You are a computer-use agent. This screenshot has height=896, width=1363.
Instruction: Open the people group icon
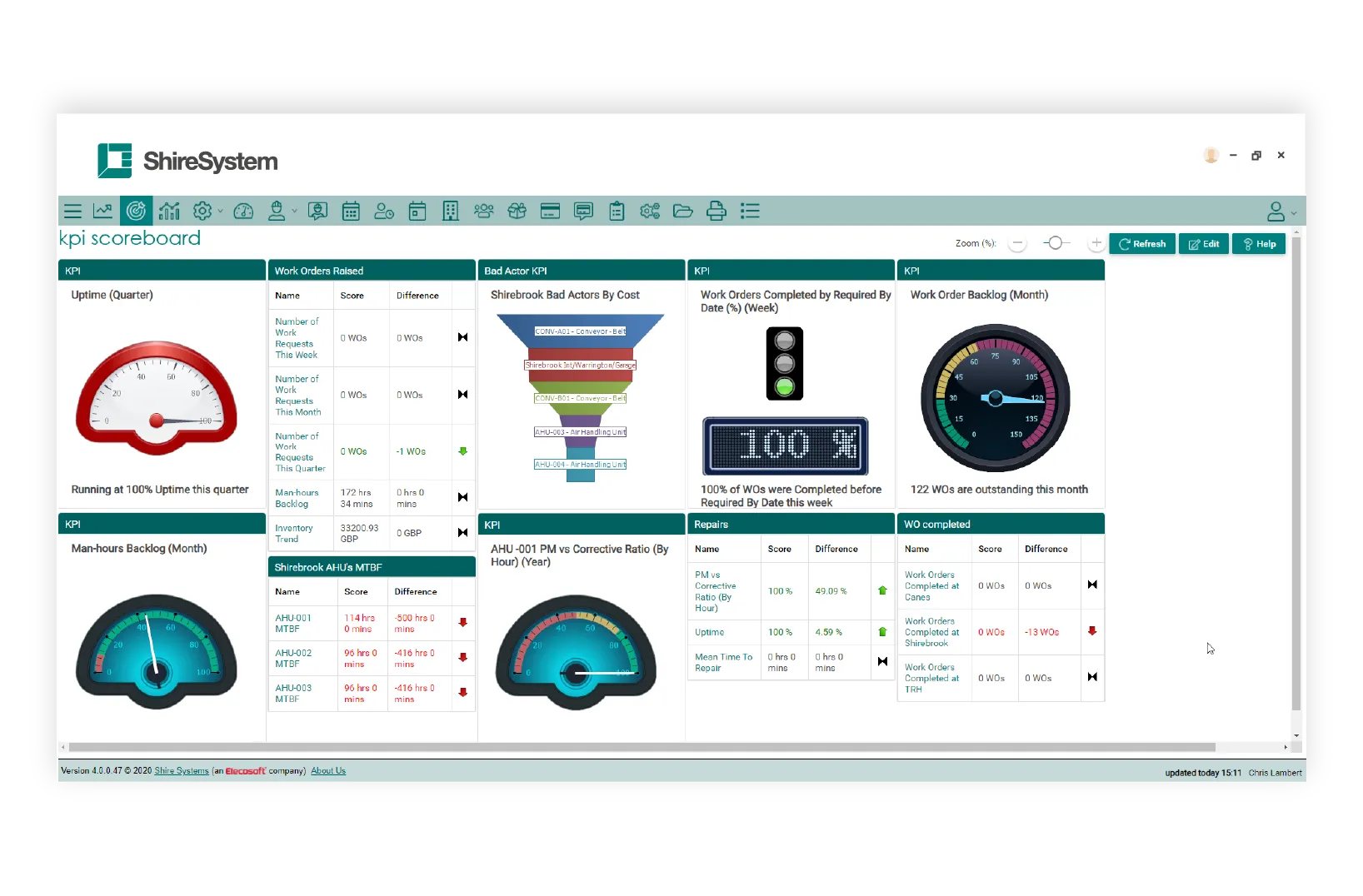[x=484, y=212]
